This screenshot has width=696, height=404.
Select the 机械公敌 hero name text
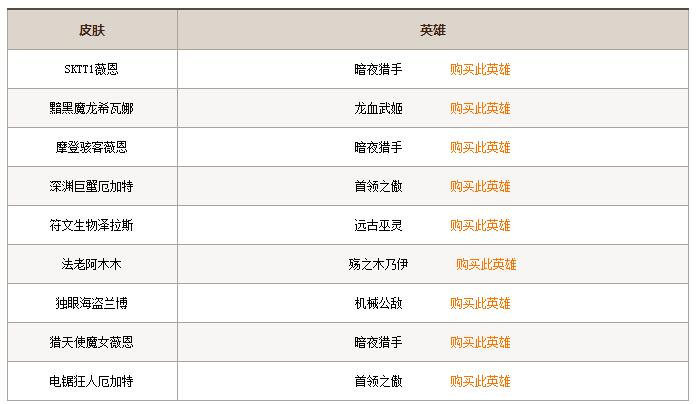point(378,303)
